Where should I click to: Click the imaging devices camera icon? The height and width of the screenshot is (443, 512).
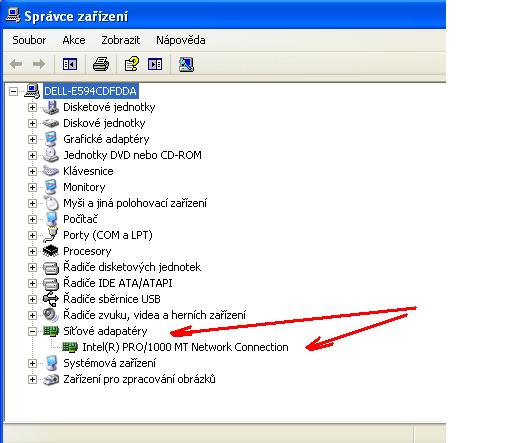[x=51, y=379]
